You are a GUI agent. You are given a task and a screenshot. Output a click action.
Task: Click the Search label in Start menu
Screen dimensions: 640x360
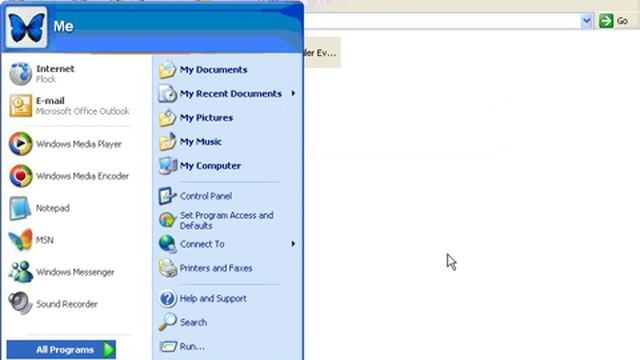193,322
